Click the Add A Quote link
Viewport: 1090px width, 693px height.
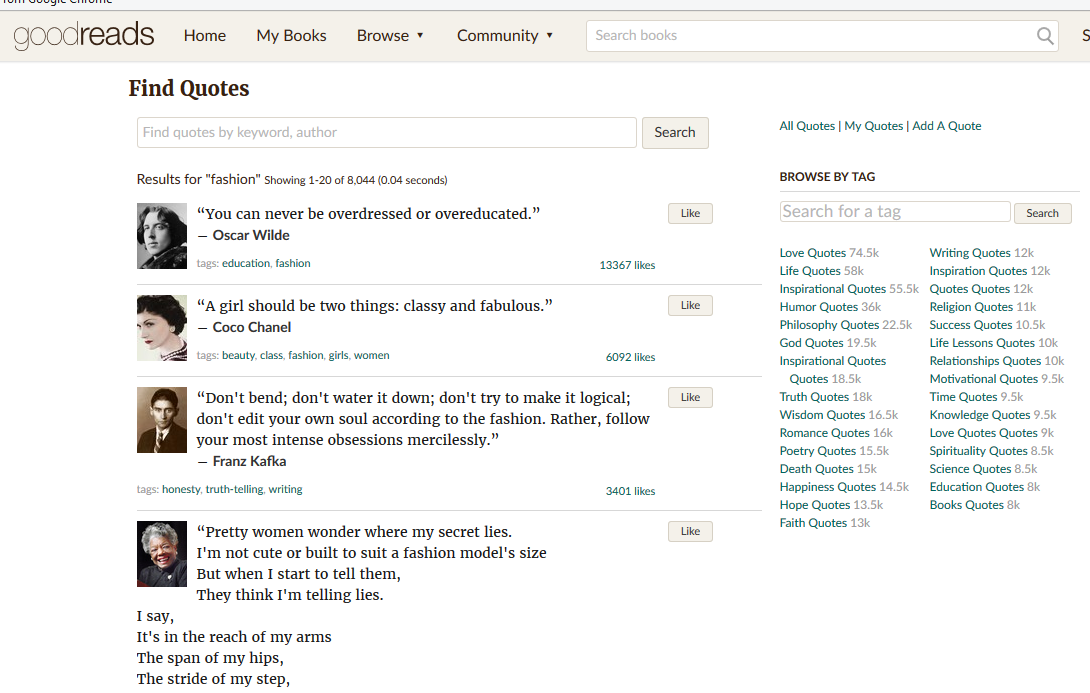947,126
